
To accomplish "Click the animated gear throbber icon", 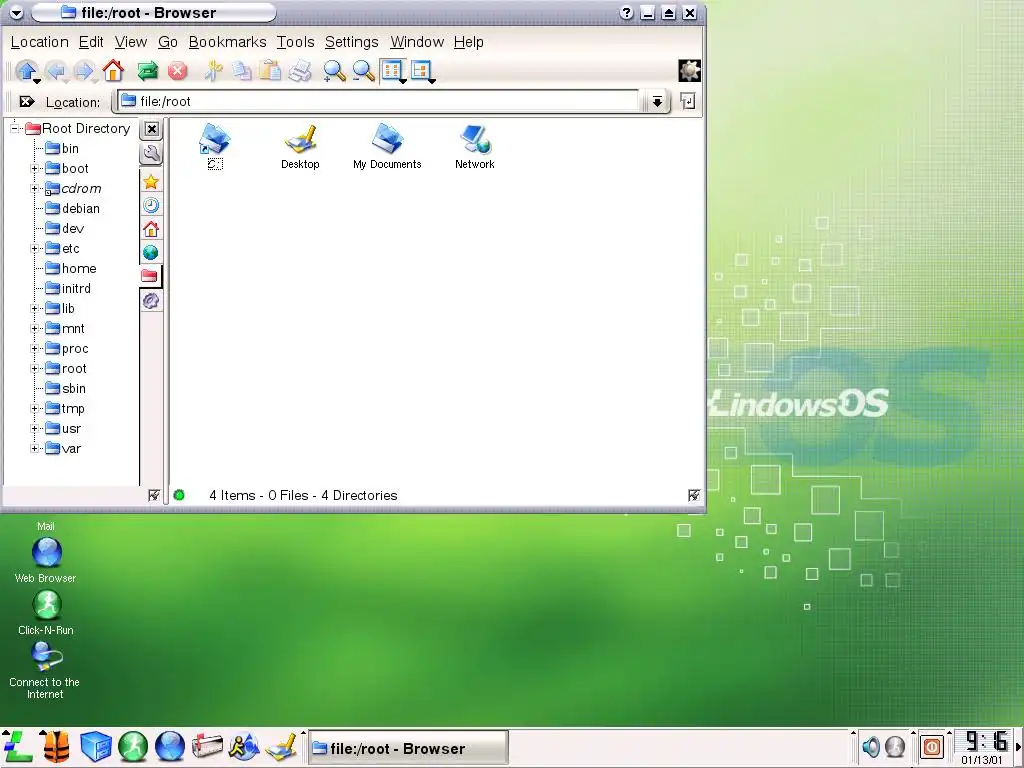I will pos(689,71).
